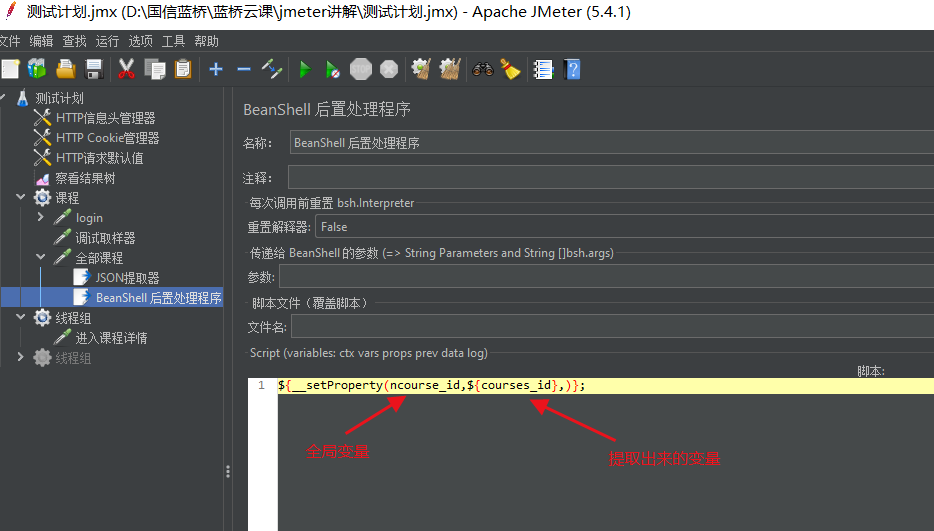This screenshot has width=934, height=531.
Task: Open the 选项 menu
Action: (141, 41)
